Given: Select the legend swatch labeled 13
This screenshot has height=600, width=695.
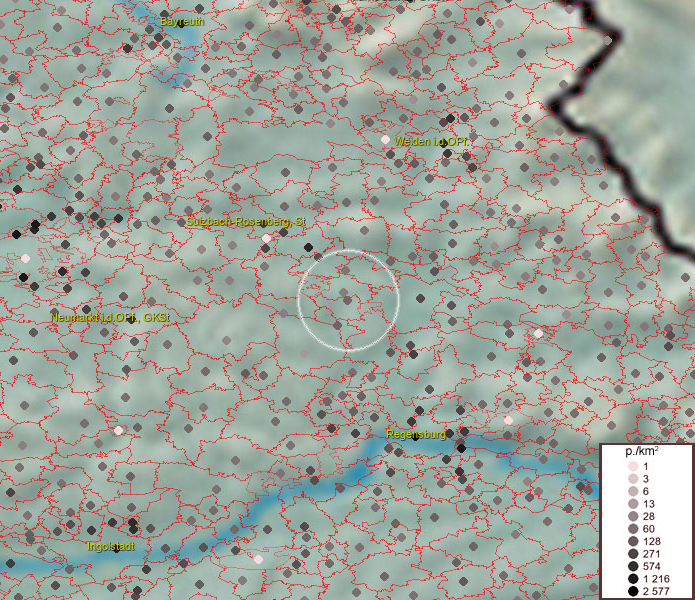Looking at the screenshot, I should pos(633,504).
